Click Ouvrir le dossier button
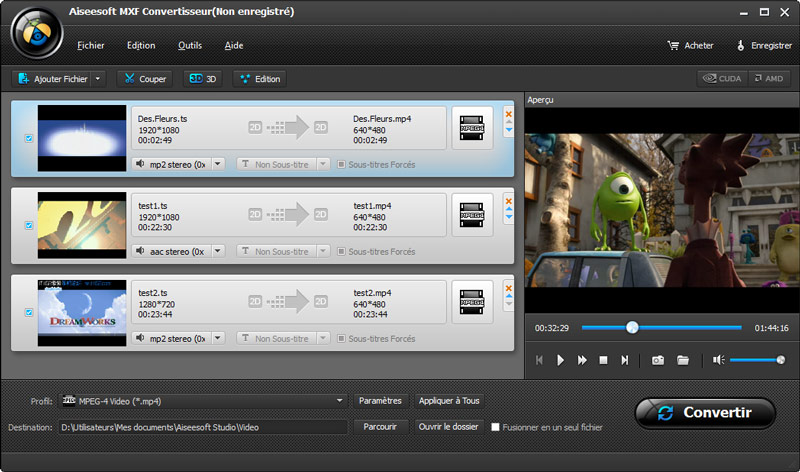This screenshot has width=800, height=472. click(x=448, y=427)
